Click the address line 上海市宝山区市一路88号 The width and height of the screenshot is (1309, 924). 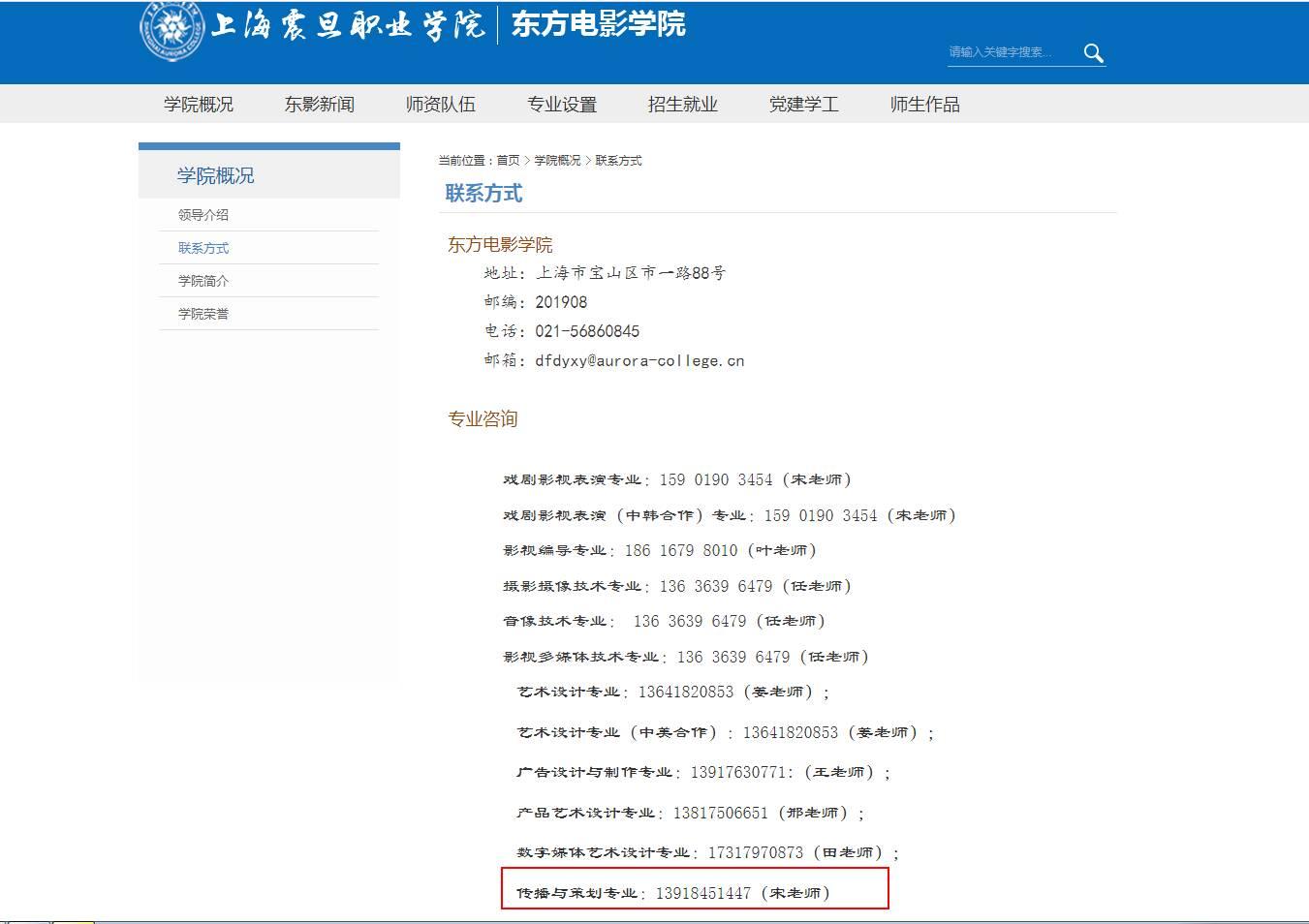pyautogui.click(x=631, y=273)
